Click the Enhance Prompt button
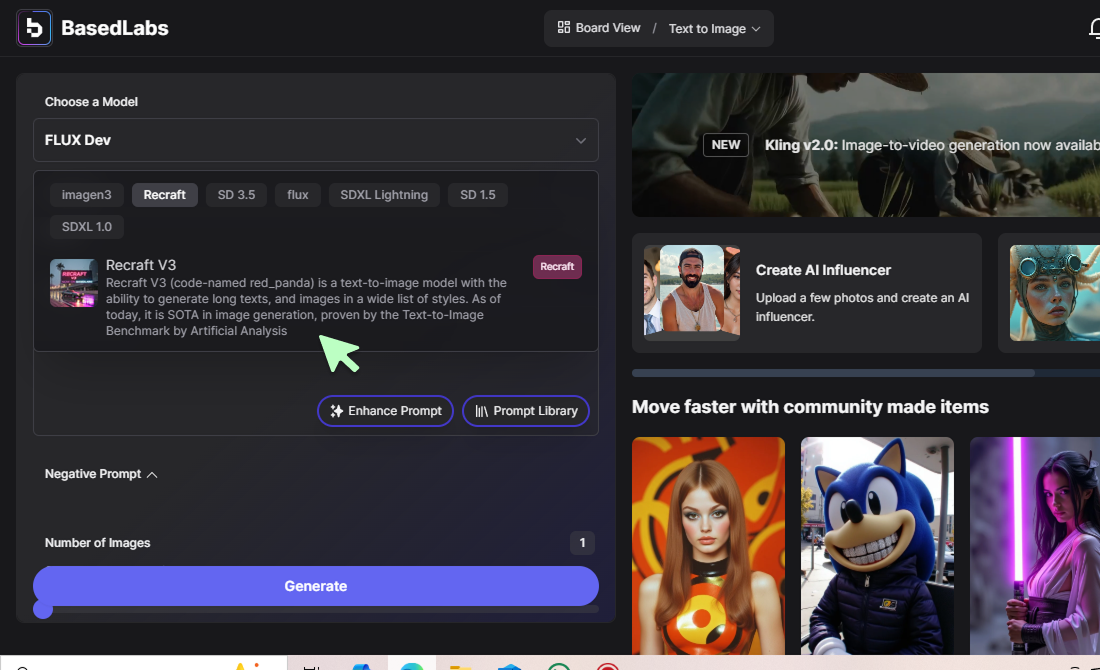 385,411
